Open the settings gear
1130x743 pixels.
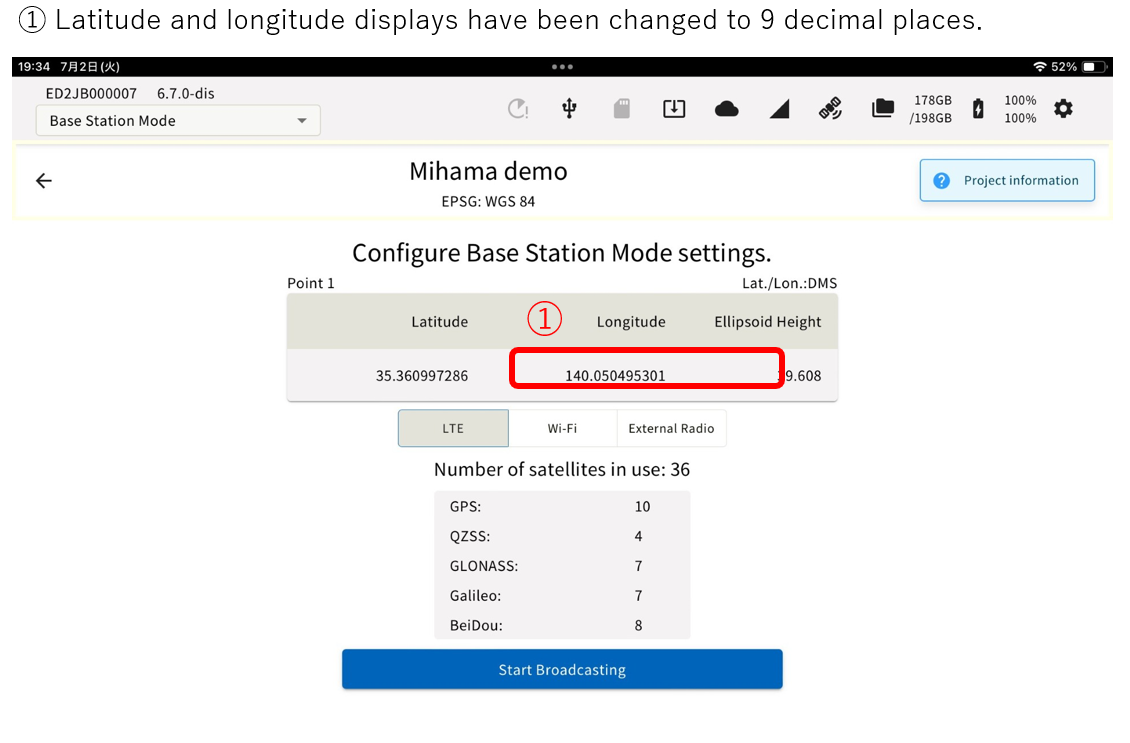pyautogui.click(x=1063, y=109)
